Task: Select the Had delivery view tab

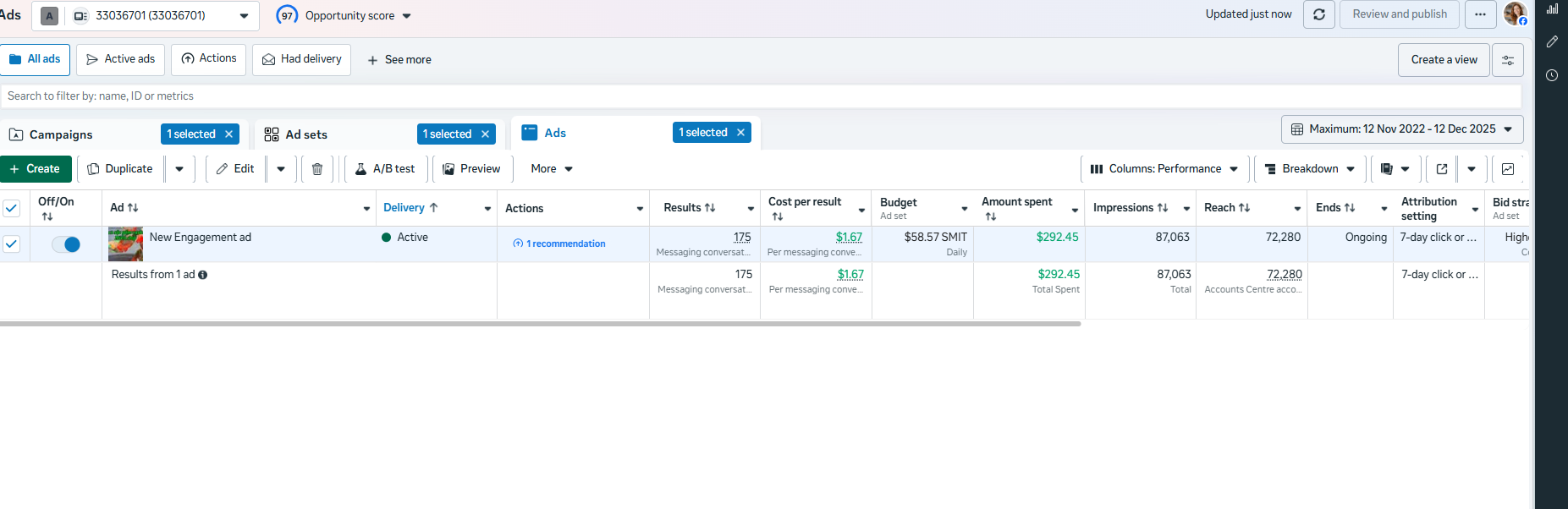Action: tap(301, 59)
